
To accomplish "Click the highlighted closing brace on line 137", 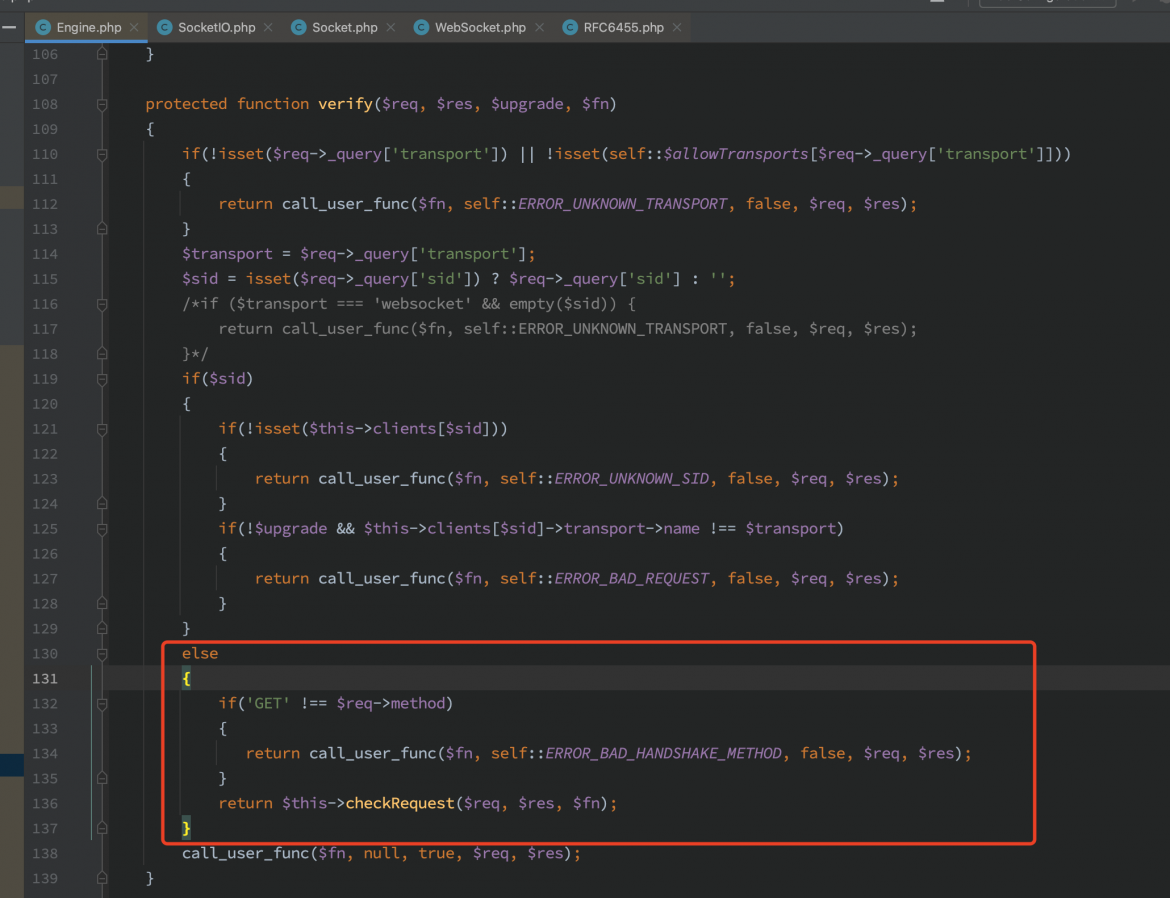I will coord(187,828).
